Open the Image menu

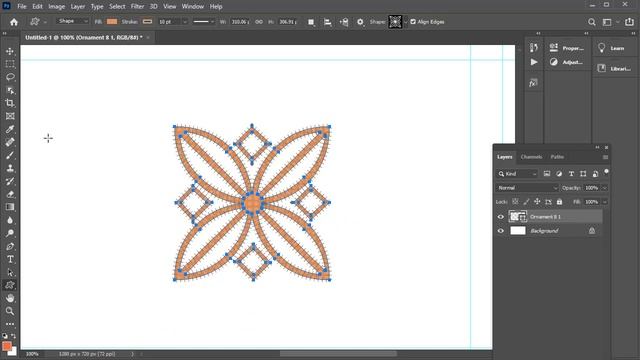coord(56,7)
